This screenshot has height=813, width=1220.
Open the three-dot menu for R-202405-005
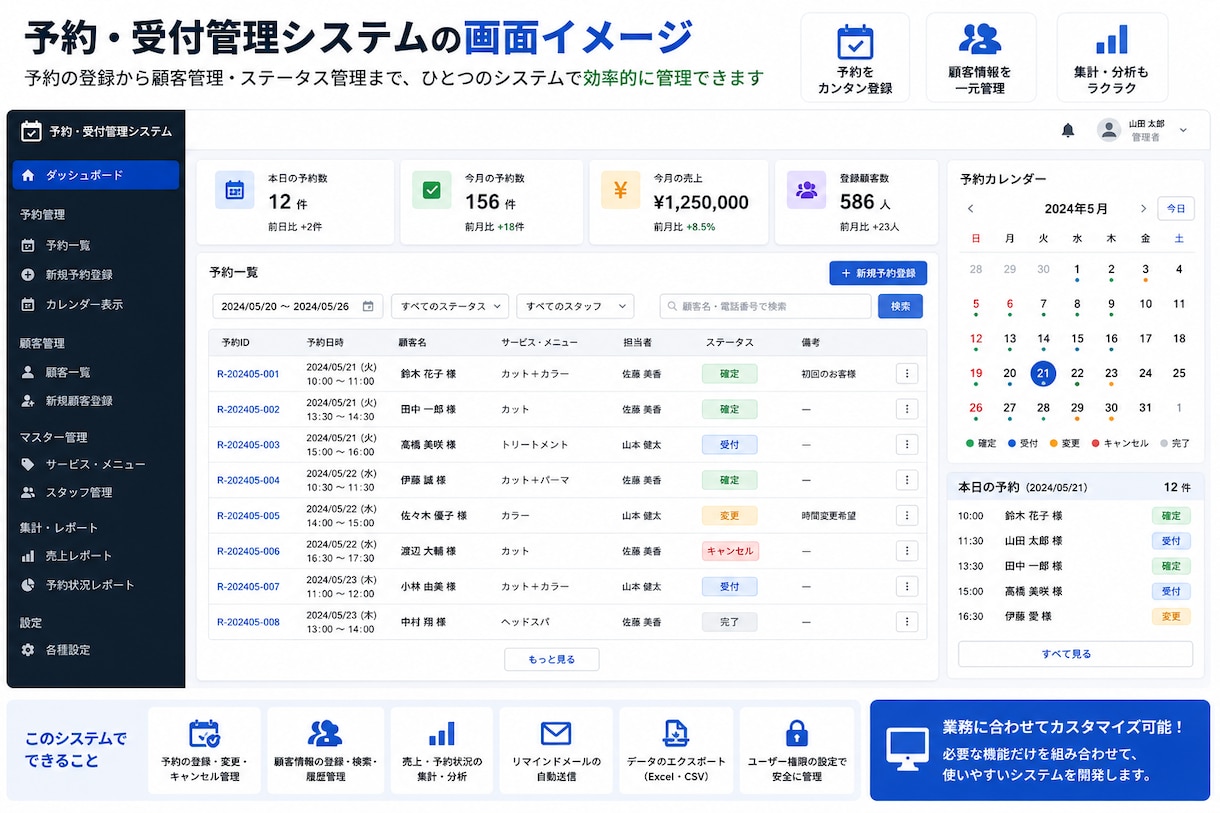(907, 516)
